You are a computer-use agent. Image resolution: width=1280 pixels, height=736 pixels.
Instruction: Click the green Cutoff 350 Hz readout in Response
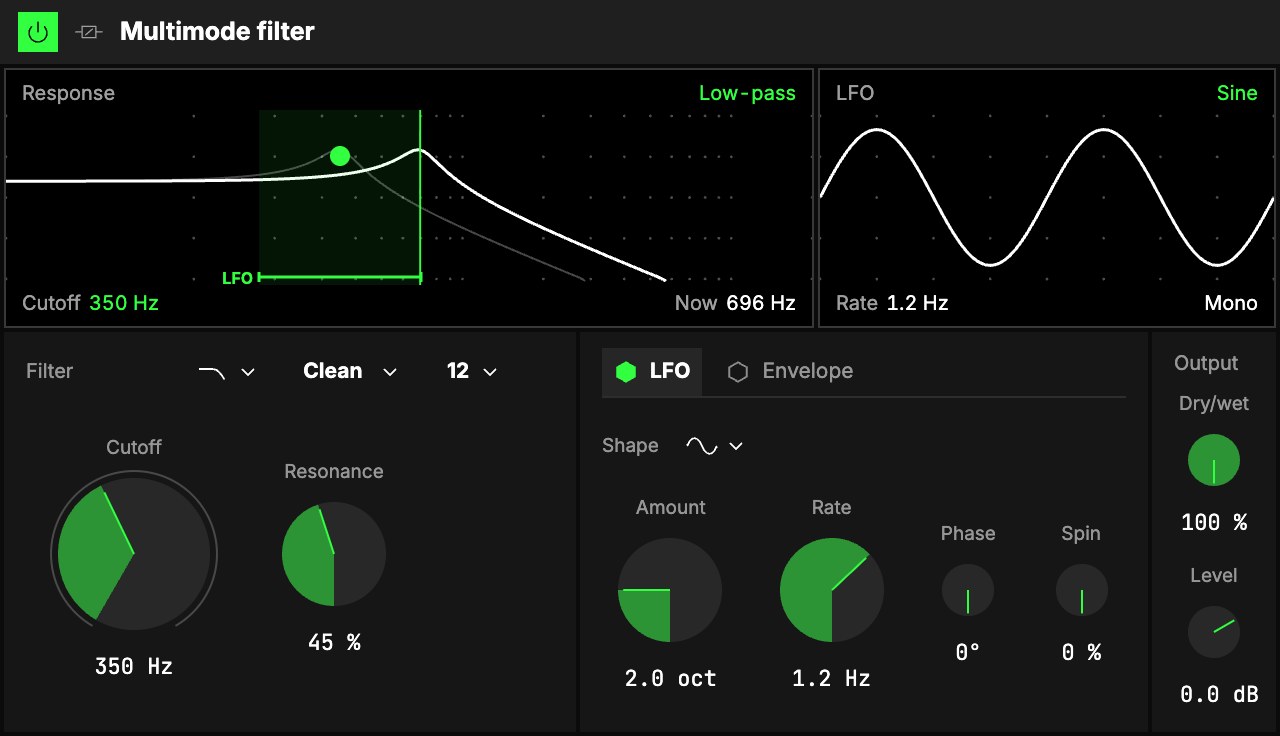coord(90,303)
